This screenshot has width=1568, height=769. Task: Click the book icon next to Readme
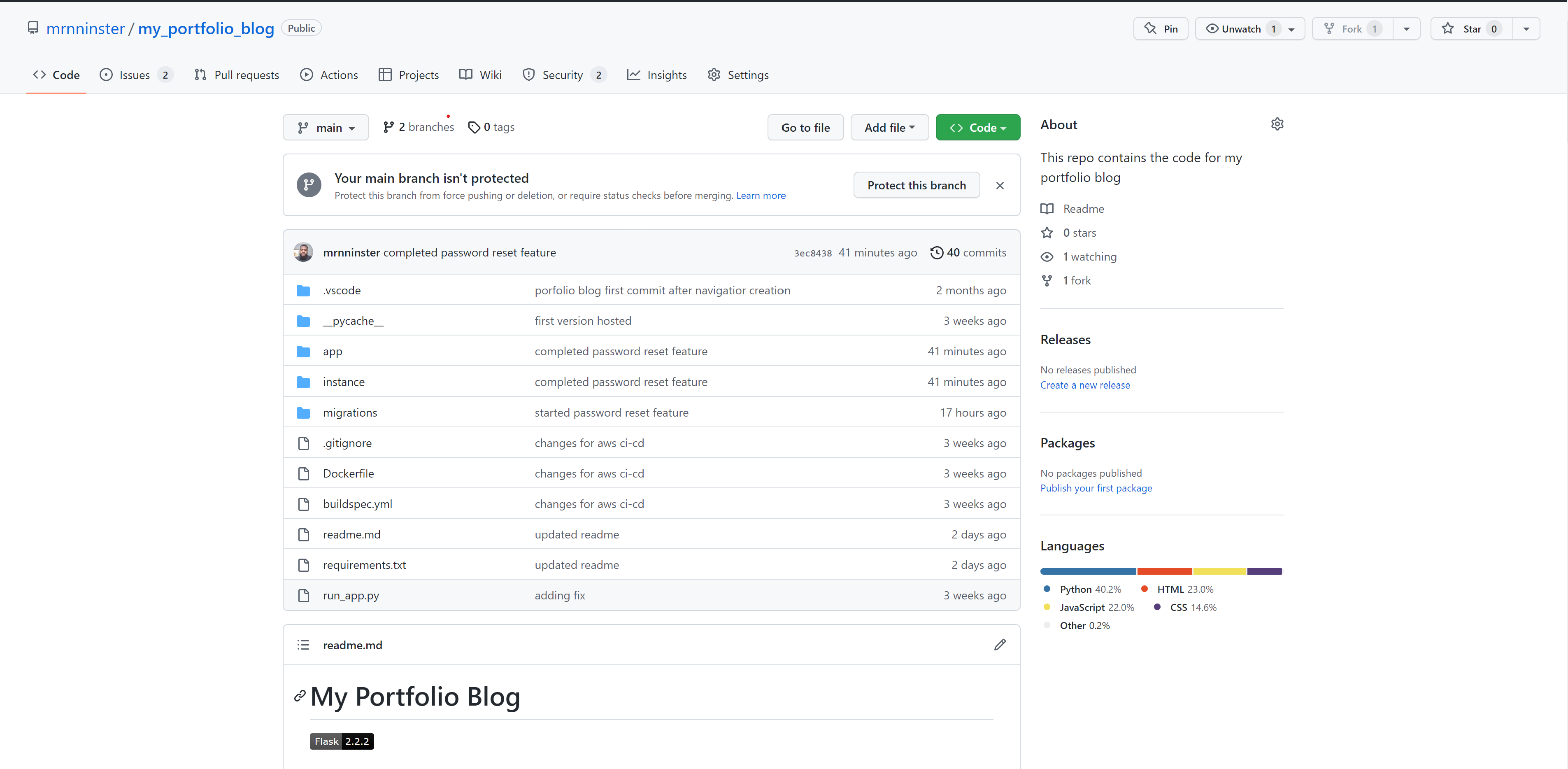pyautogui.click(x=1046, y=209)
